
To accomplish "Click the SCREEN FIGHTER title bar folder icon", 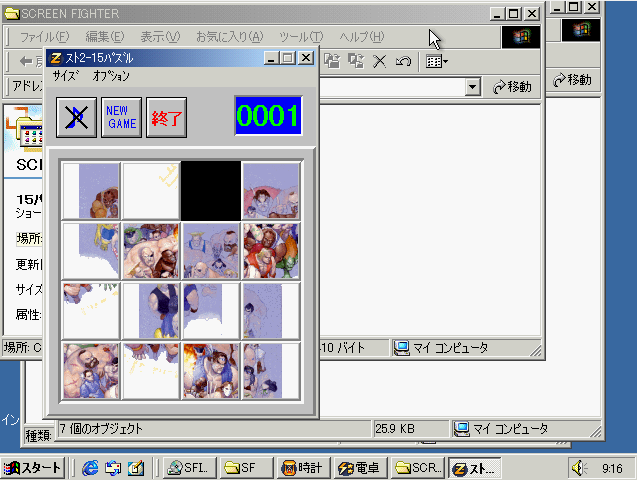I will tap(12, 14).
